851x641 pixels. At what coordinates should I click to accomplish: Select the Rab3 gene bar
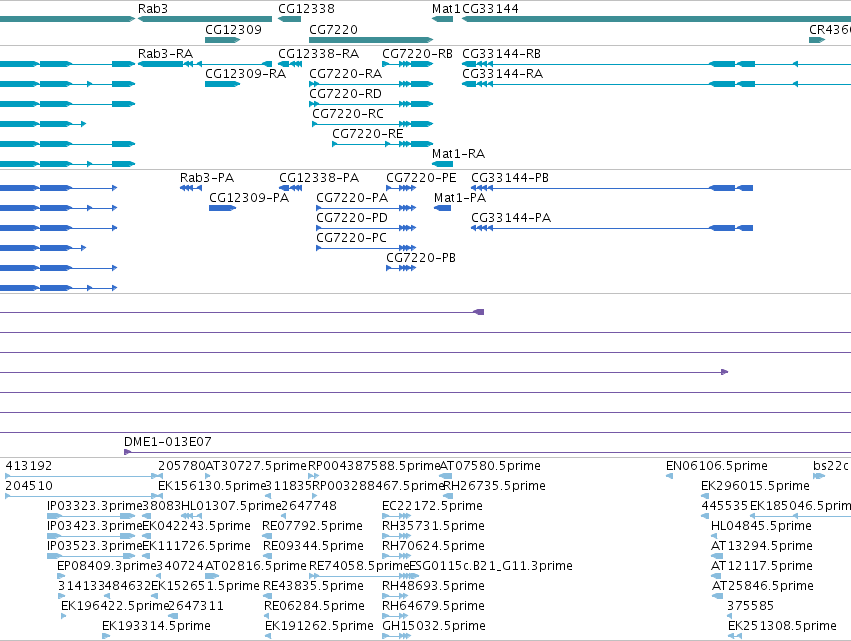pos(205,19)
